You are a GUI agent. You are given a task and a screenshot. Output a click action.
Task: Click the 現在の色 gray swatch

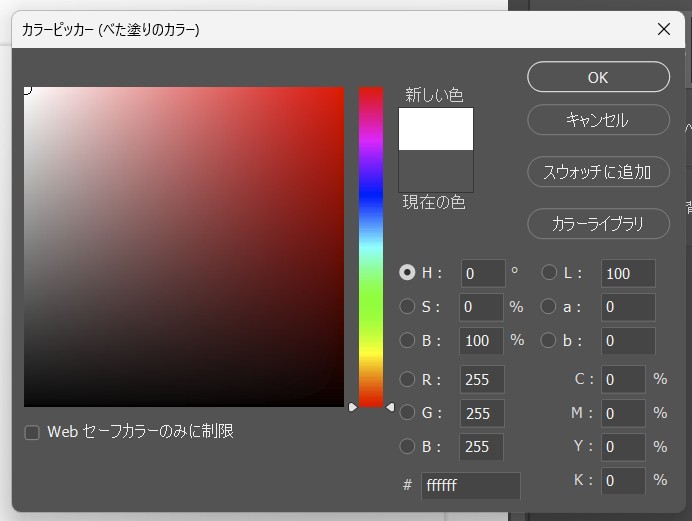tap(436, 171)
